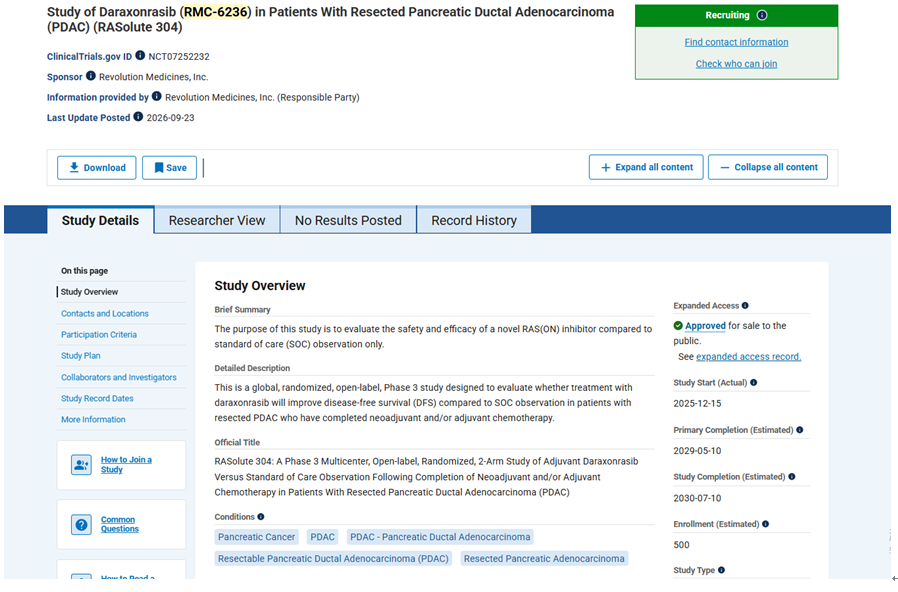
Task: Click info icon in Recruiting status banner
Action: (x=762, y=15)
